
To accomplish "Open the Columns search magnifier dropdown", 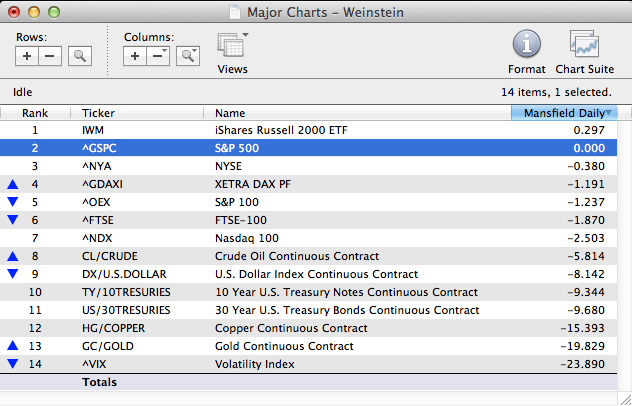I will (187, 57).
